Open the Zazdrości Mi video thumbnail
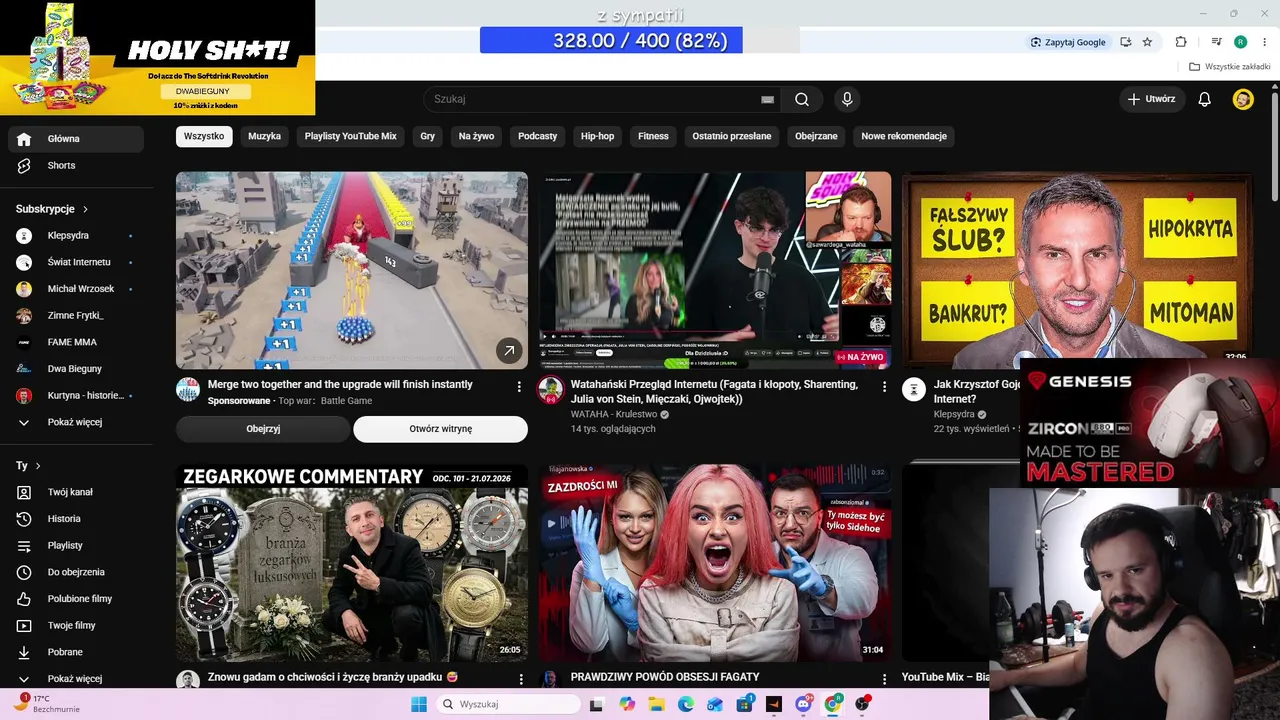The height and width of the screenshot is (720, 1280). click(715, 563)
